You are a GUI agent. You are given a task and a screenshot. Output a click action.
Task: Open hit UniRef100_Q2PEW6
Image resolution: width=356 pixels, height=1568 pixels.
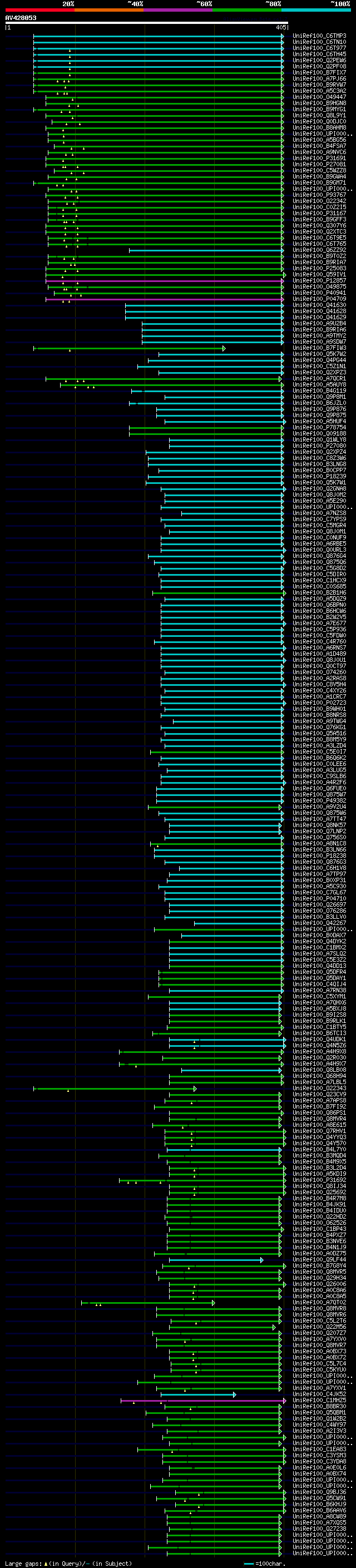[x=319, y=60]
